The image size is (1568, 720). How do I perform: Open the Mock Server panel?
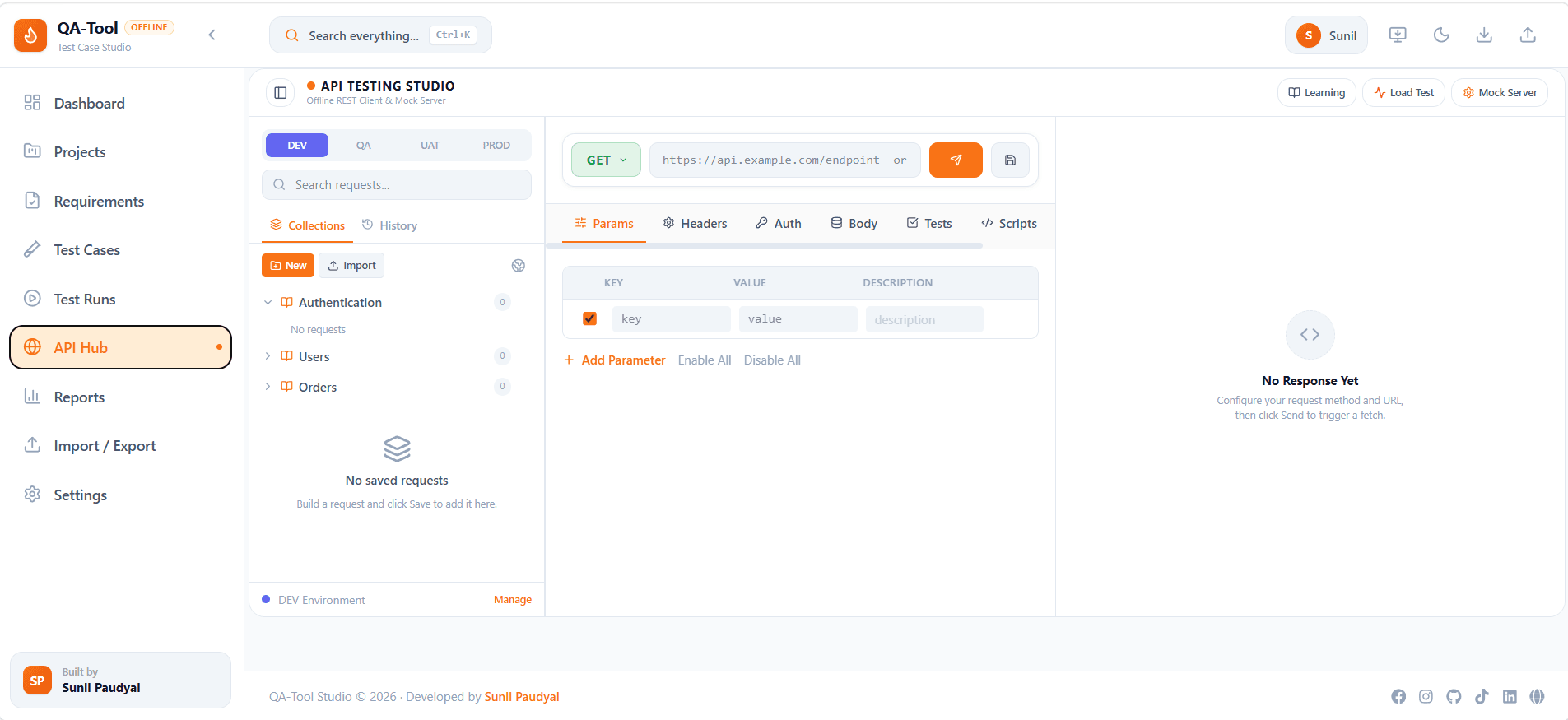tap(1500, 92)
